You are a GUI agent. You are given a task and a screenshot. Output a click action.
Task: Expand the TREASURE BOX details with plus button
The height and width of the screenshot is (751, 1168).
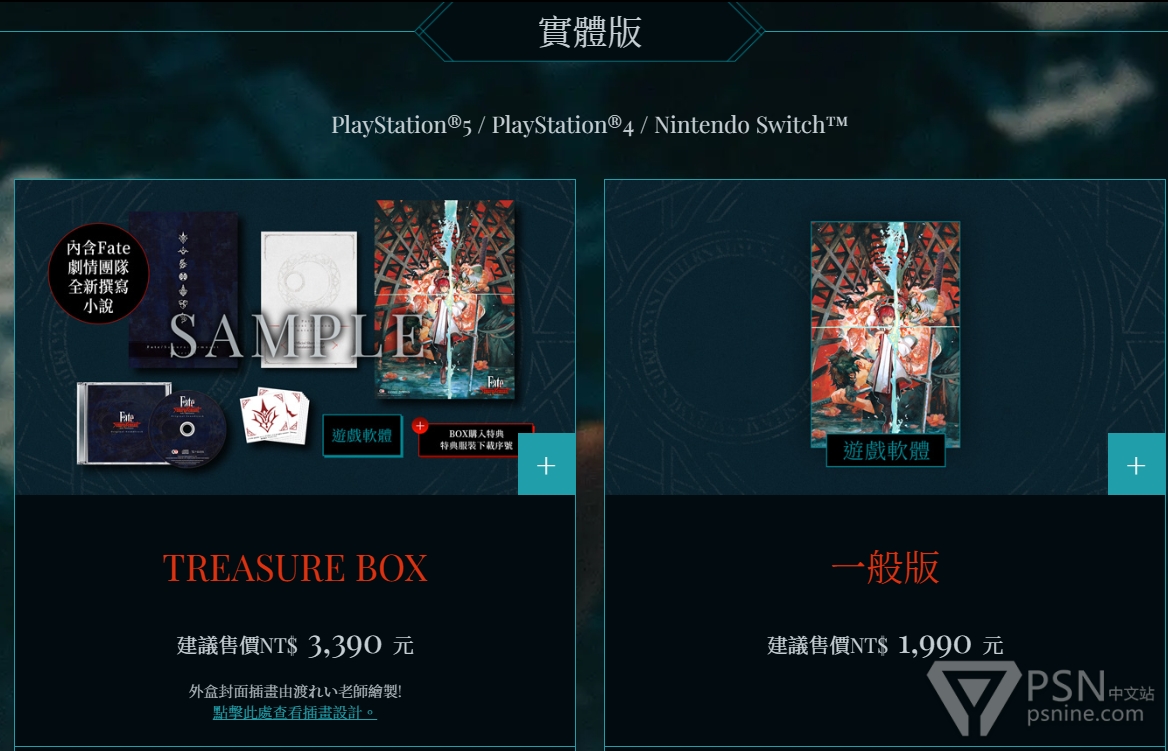(x=546, y=464)
